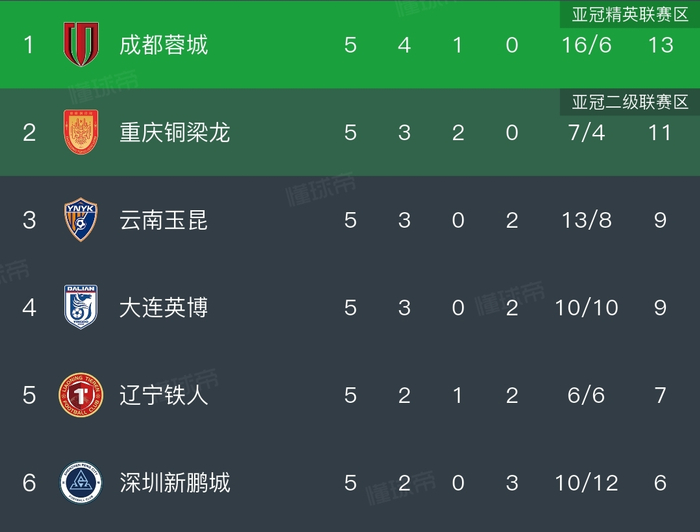700x532 pixels.
Task: Open team page for 重庆铜梁龙
Action: click(x=174, y=132)
